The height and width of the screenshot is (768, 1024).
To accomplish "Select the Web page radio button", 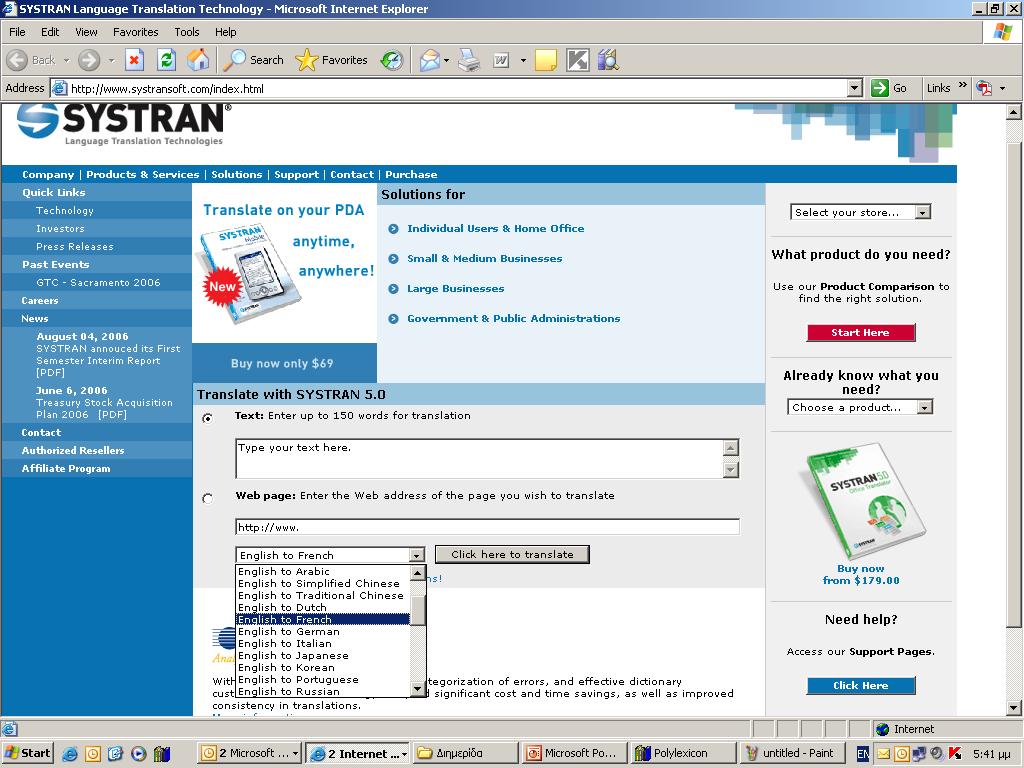I will tap(208, 498).
